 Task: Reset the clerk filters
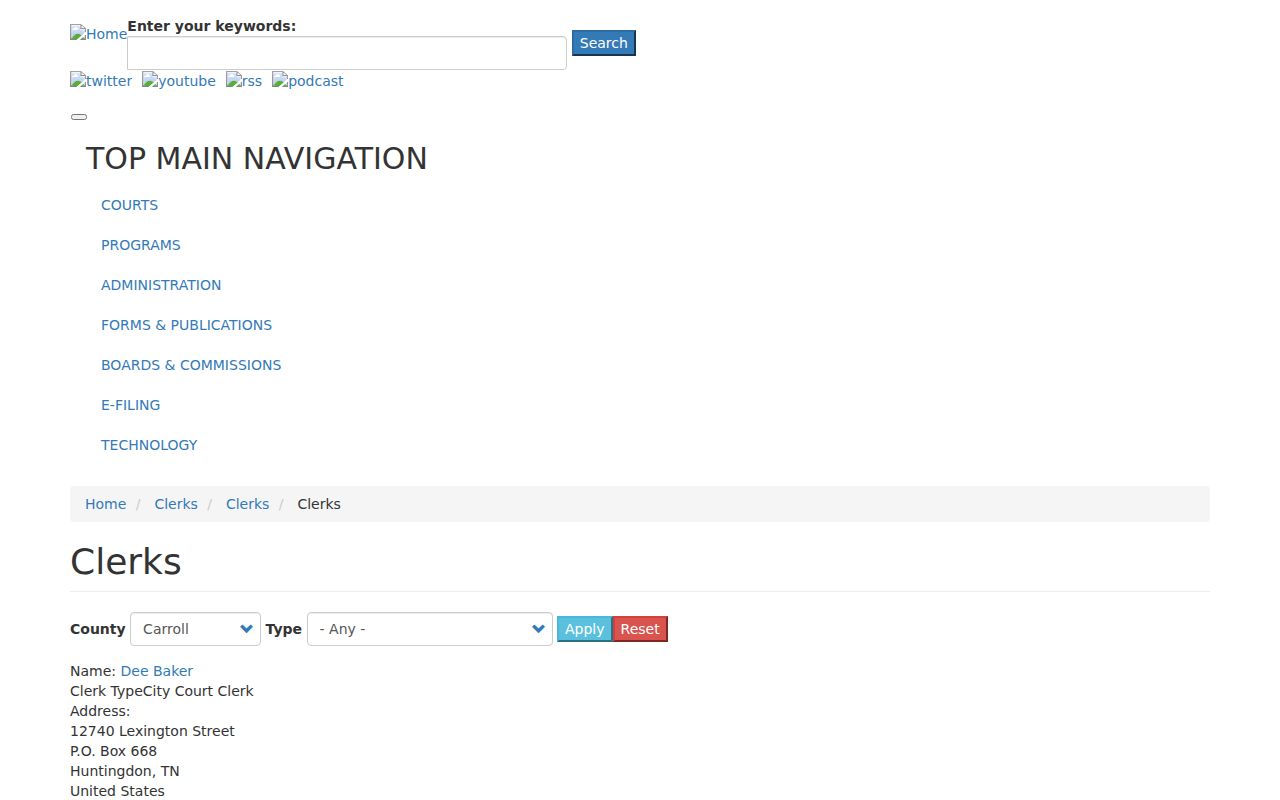(x=640, y=629)
